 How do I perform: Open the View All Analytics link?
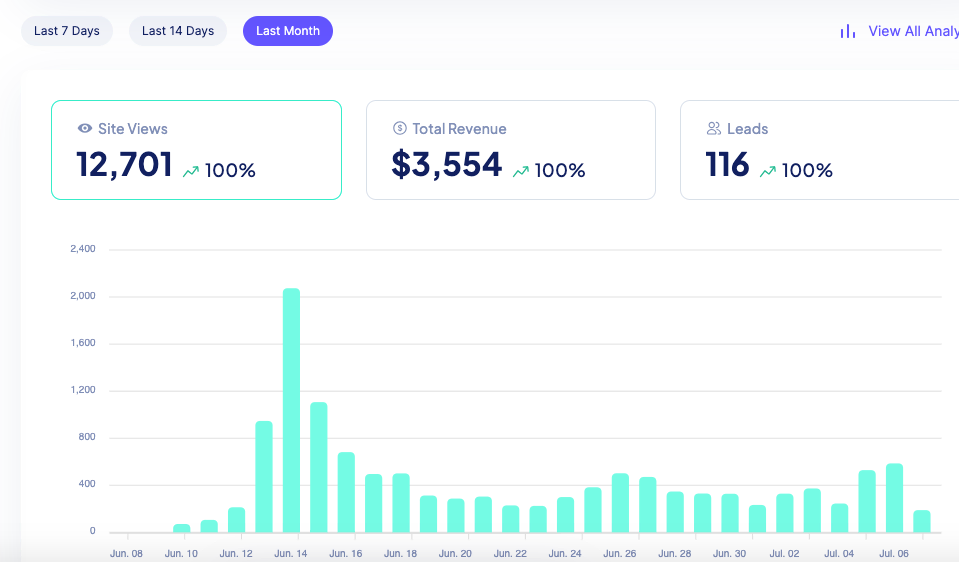coord(912,31)
